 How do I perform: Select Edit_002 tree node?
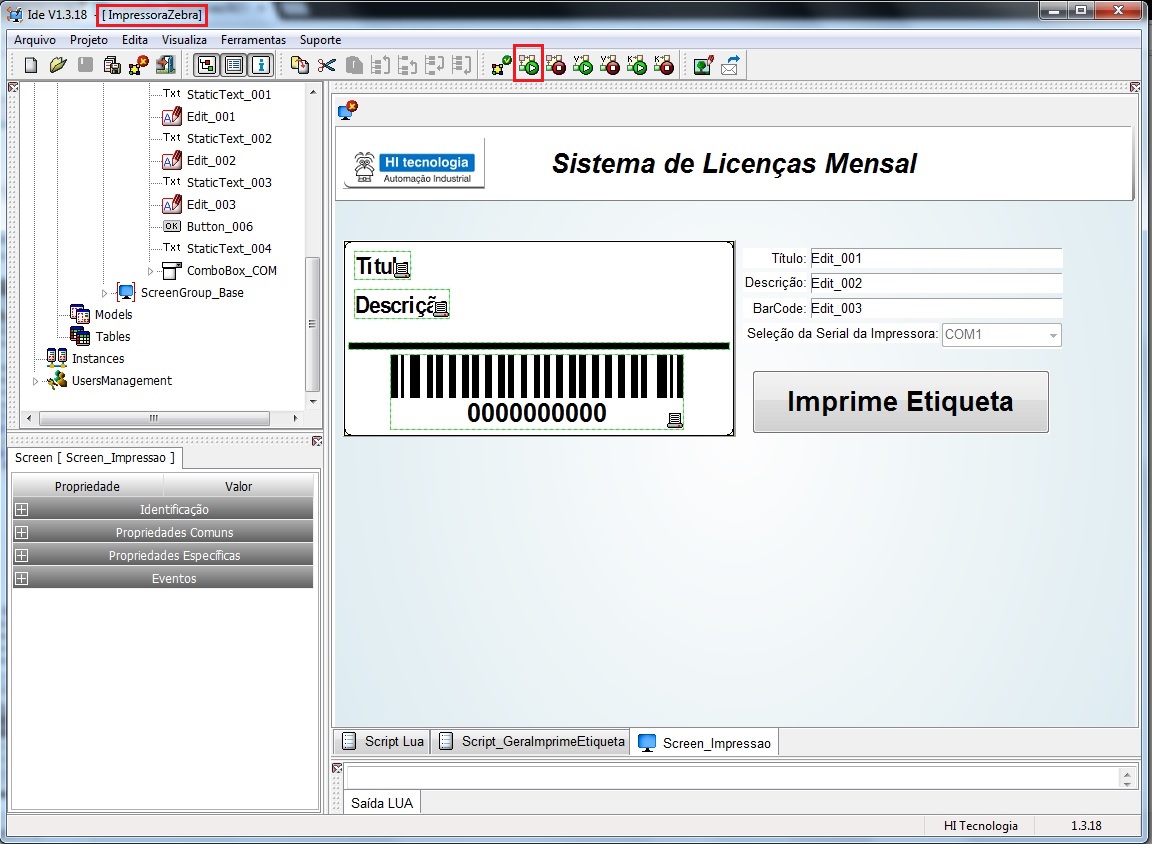click(x=211, y=160)
